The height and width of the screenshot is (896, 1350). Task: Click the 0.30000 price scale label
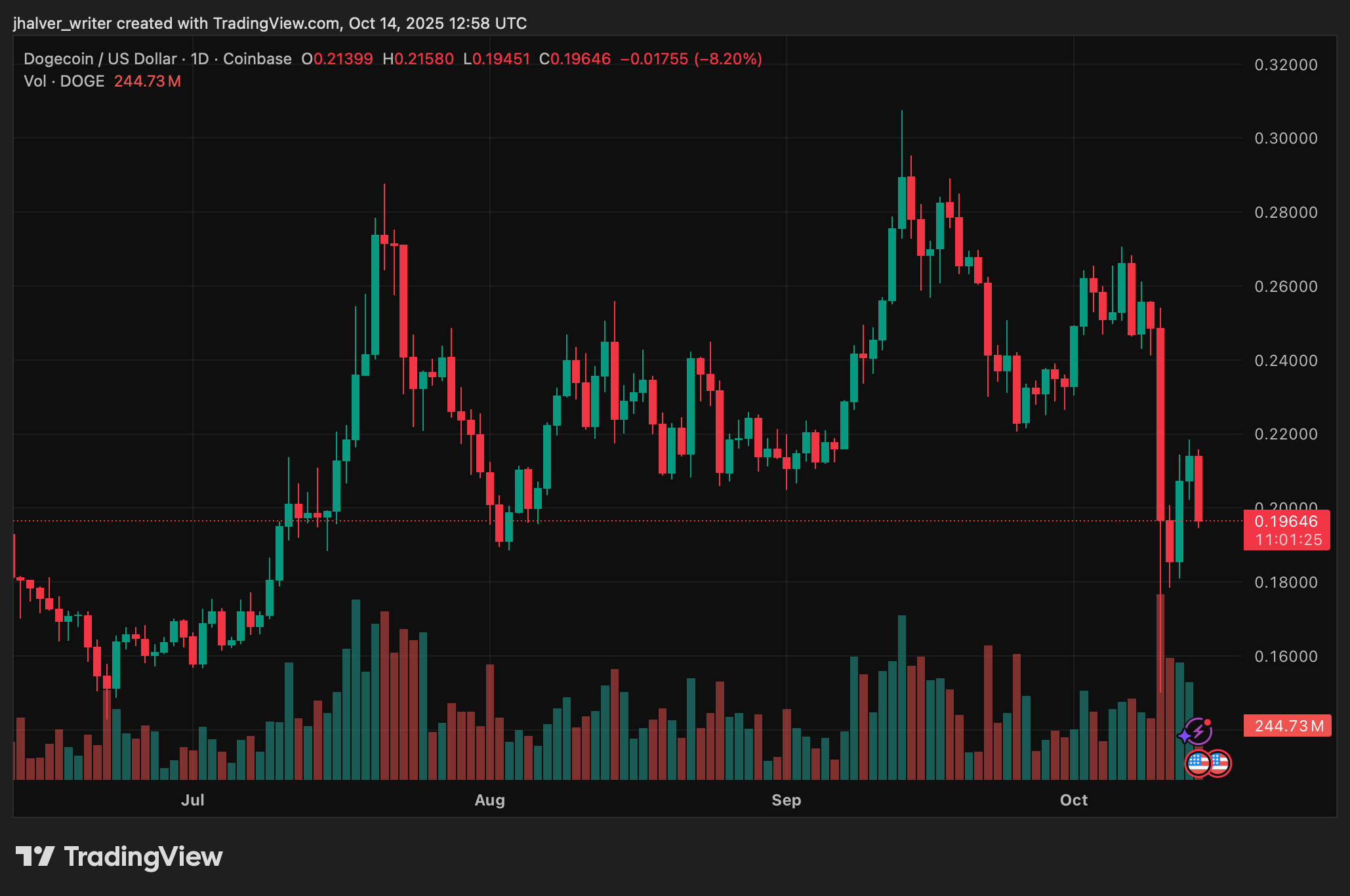coord(1286,138)
